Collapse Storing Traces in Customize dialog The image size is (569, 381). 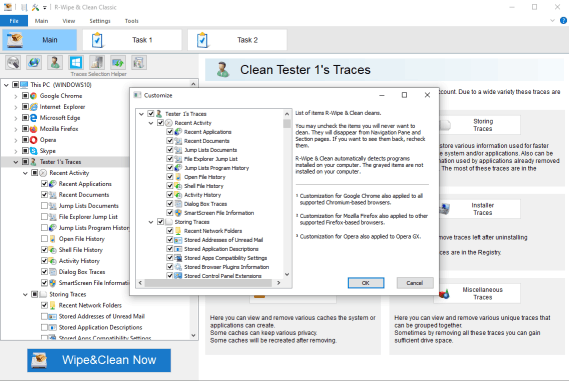(151, 222)
